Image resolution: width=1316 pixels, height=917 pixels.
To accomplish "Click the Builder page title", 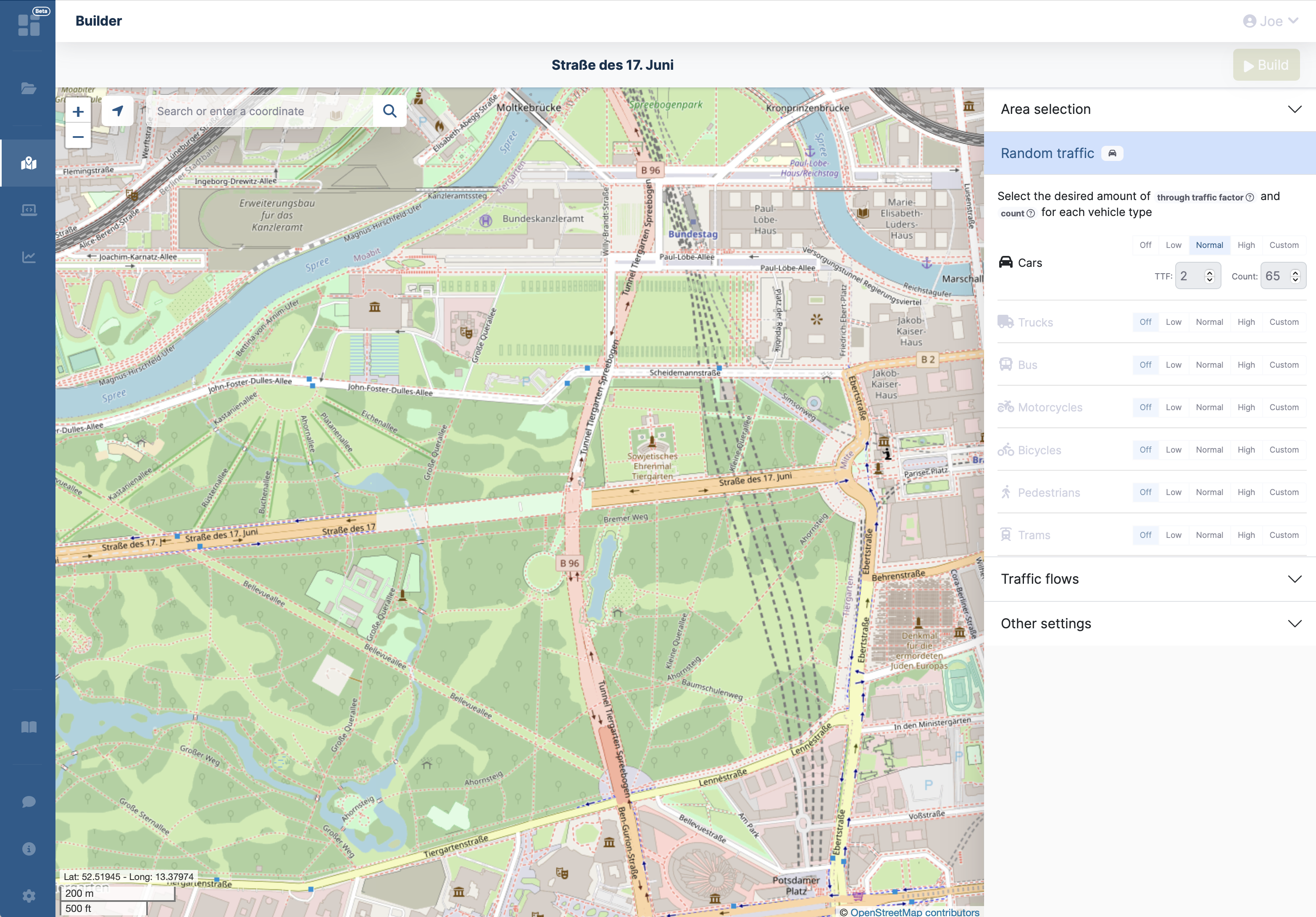I will 99,21.
